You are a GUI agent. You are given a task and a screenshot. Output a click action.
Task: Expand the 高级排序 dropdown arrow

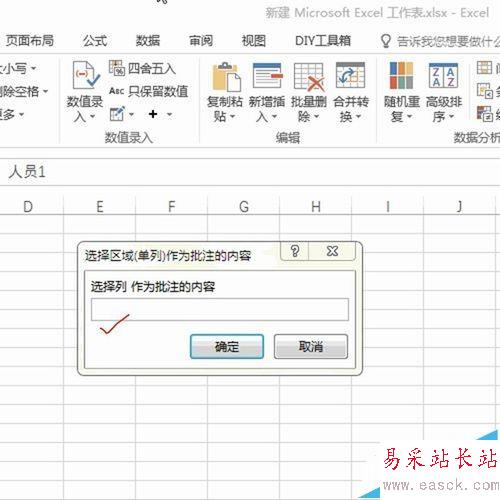tap(452, 117)
